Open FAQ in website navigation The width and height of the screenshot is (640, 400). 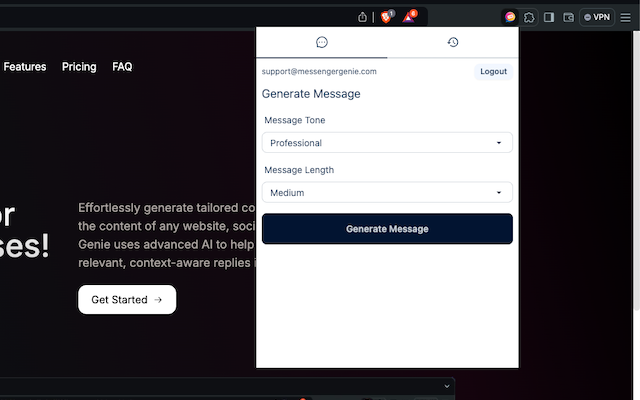point(122,67)
